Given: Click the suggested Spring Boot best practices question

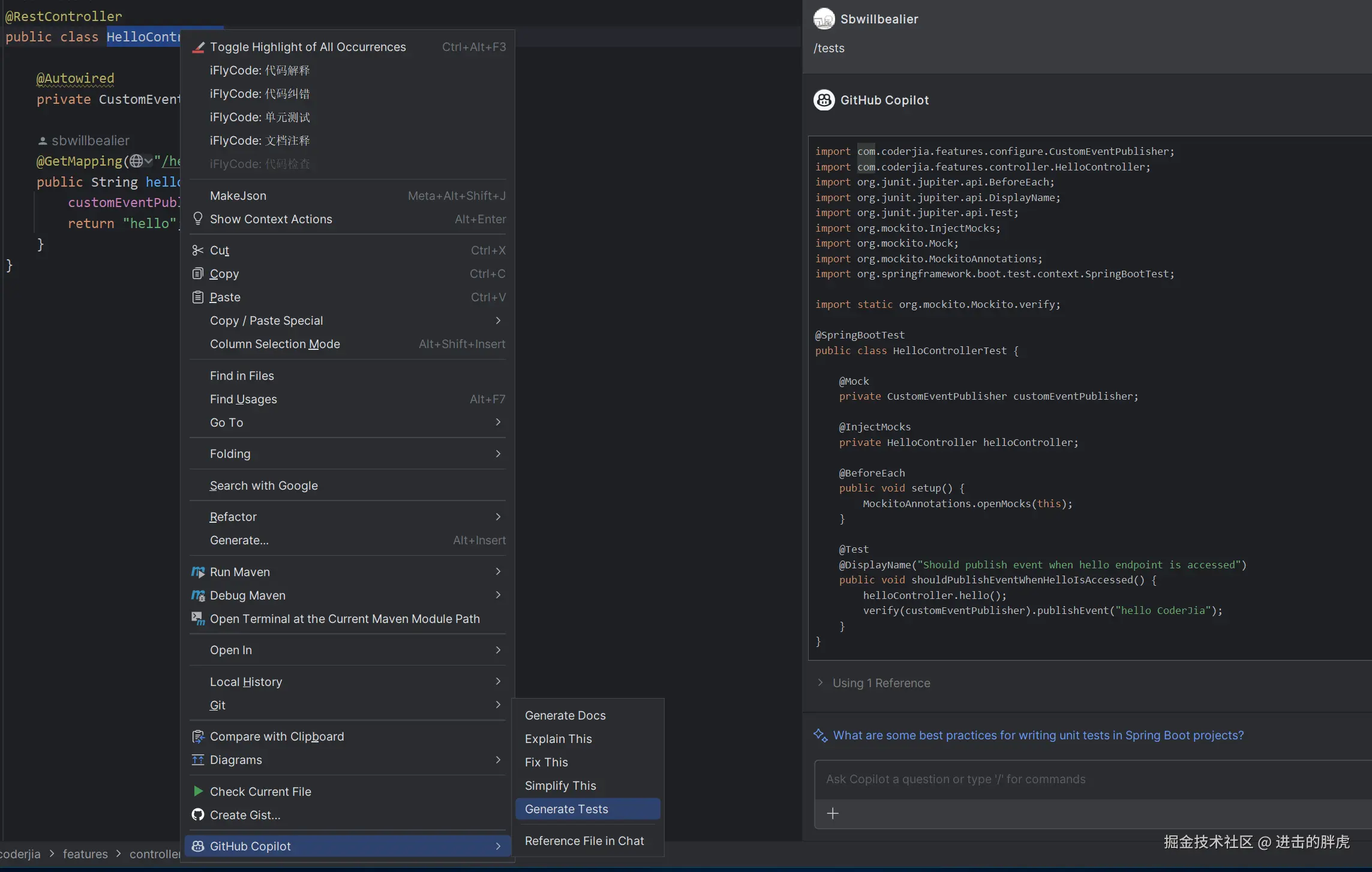Looking at the screenshot, I should (x=1038, y=735).
